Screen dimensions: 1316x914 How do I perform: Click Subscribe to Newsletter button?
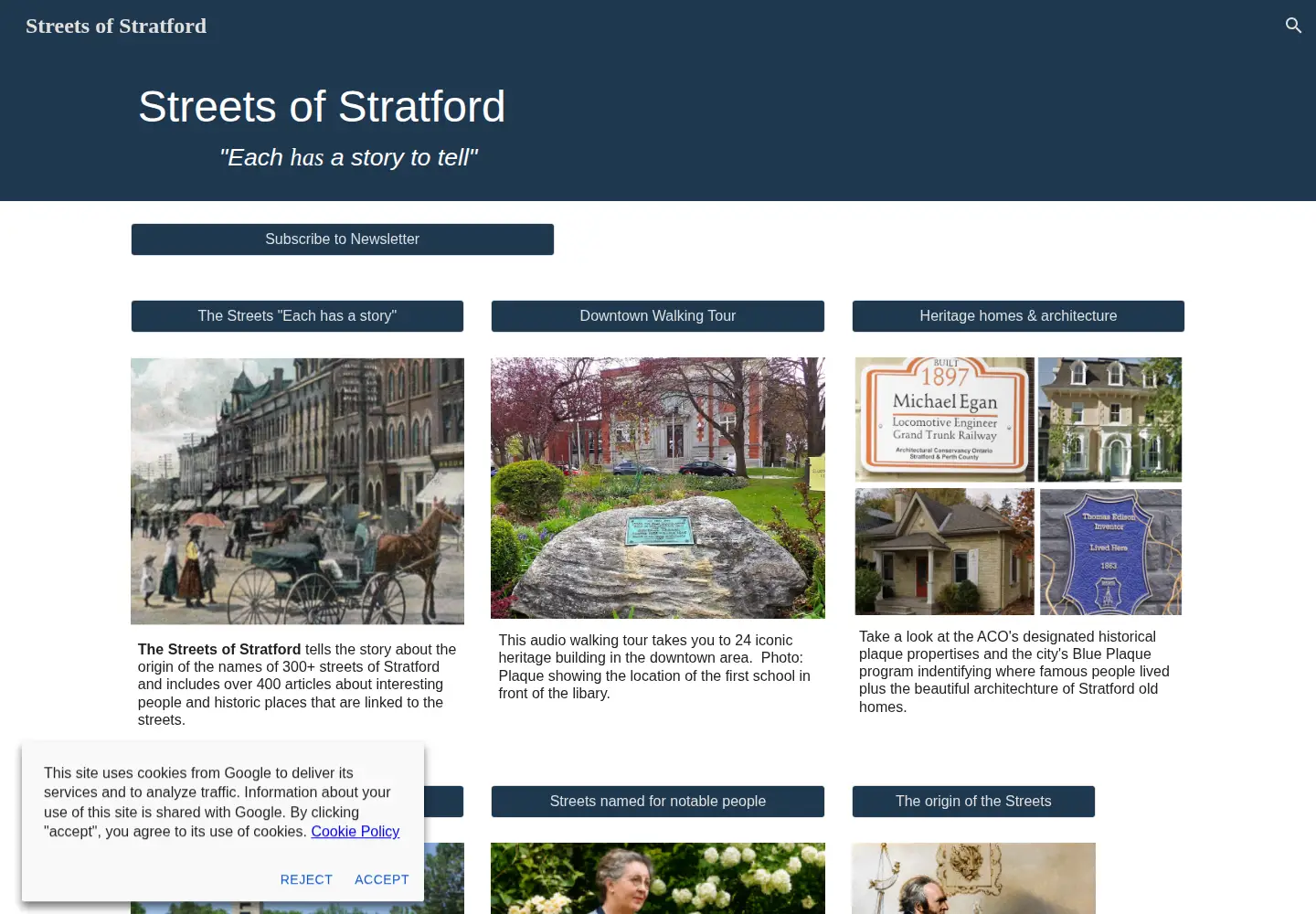(343, 239)
